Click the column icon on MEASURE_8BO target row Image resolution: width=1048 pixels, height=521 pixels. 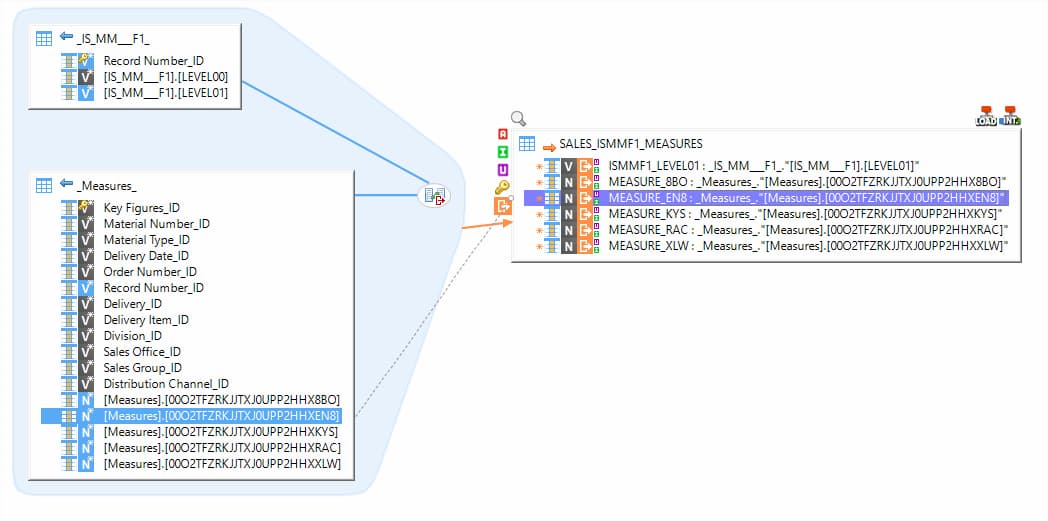click(552, 182)
